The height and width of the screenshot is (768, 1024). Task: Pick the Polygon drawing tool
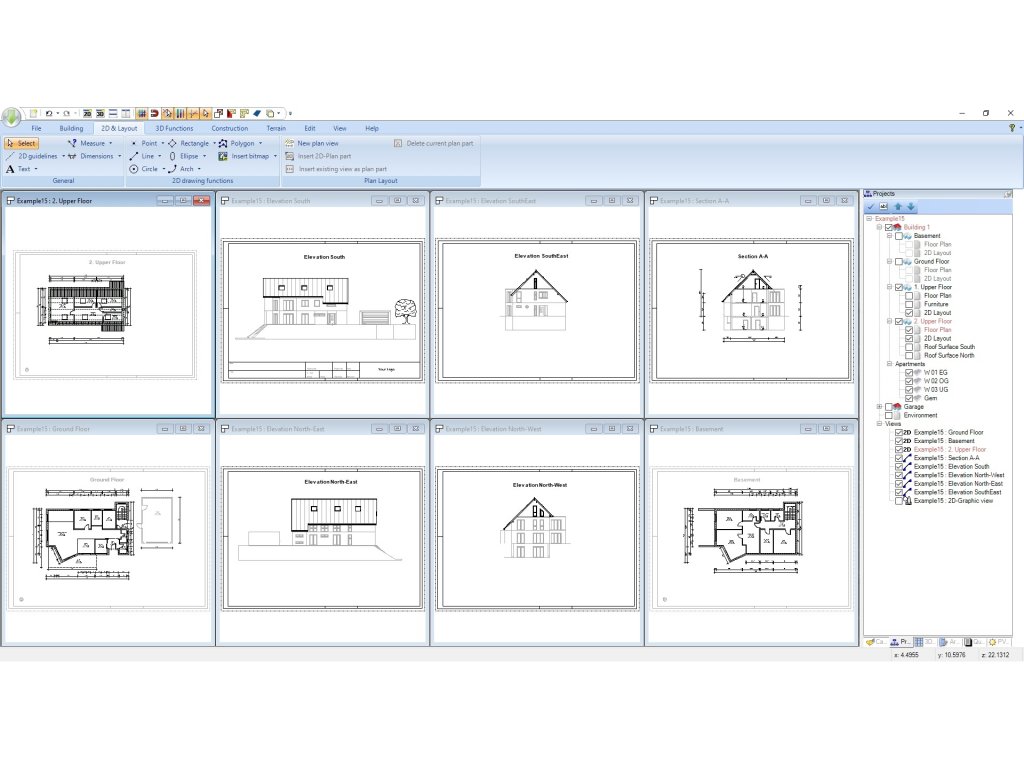point(240,143)
